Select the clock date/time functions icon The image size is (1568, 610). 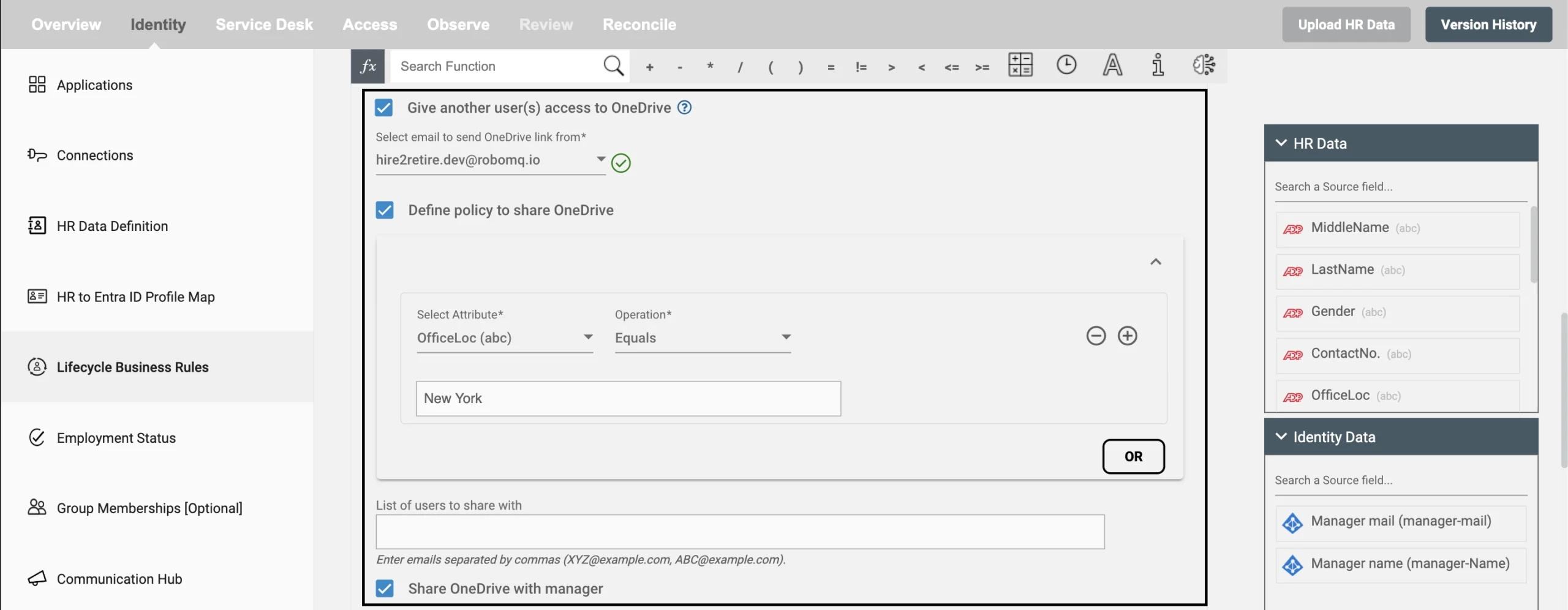pos(1066,65)
